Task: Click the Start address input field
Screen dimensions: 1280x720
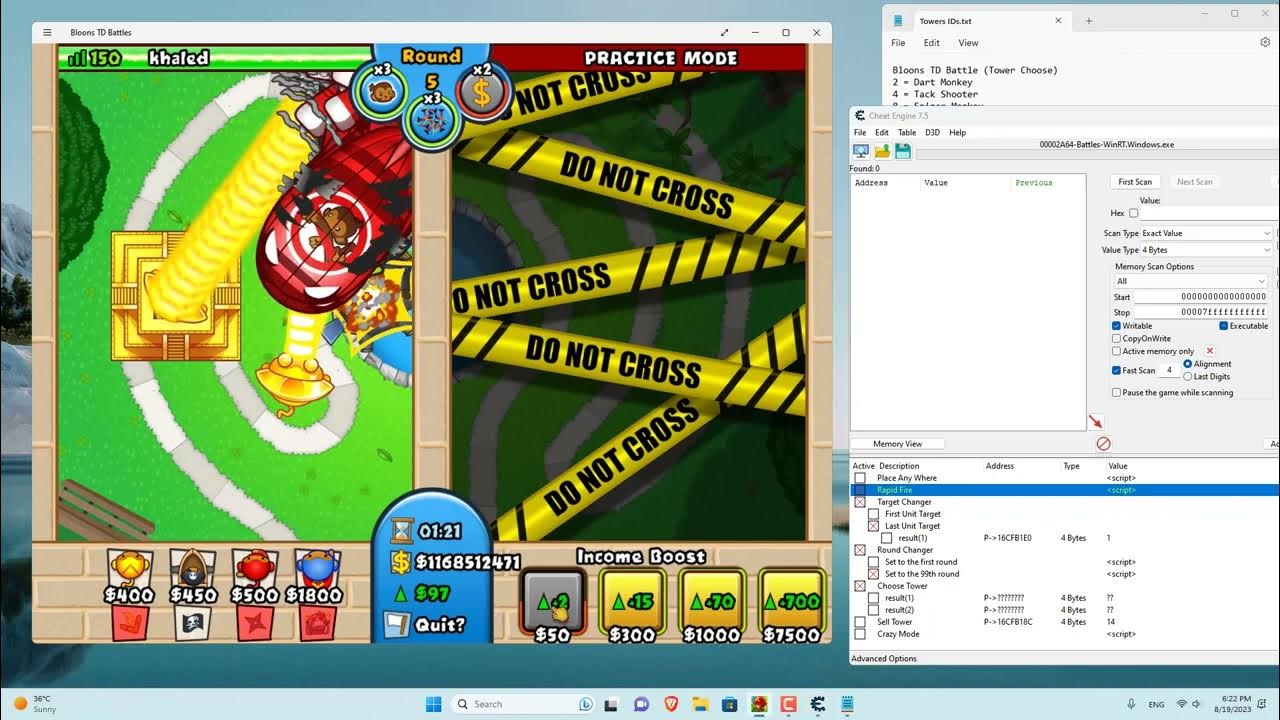Action: pyautogui.click(x=1201, y=297)
